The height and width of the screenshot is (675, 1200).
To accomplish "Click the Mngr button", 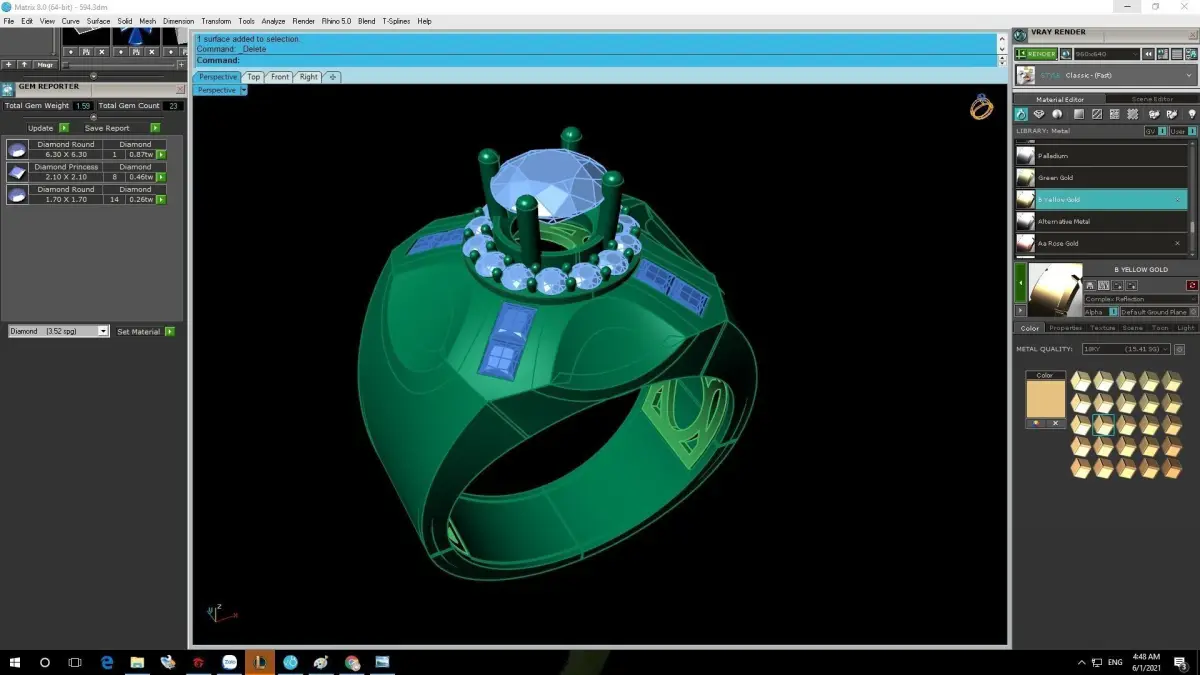I will pyautogui.click(x=45, y=64).
